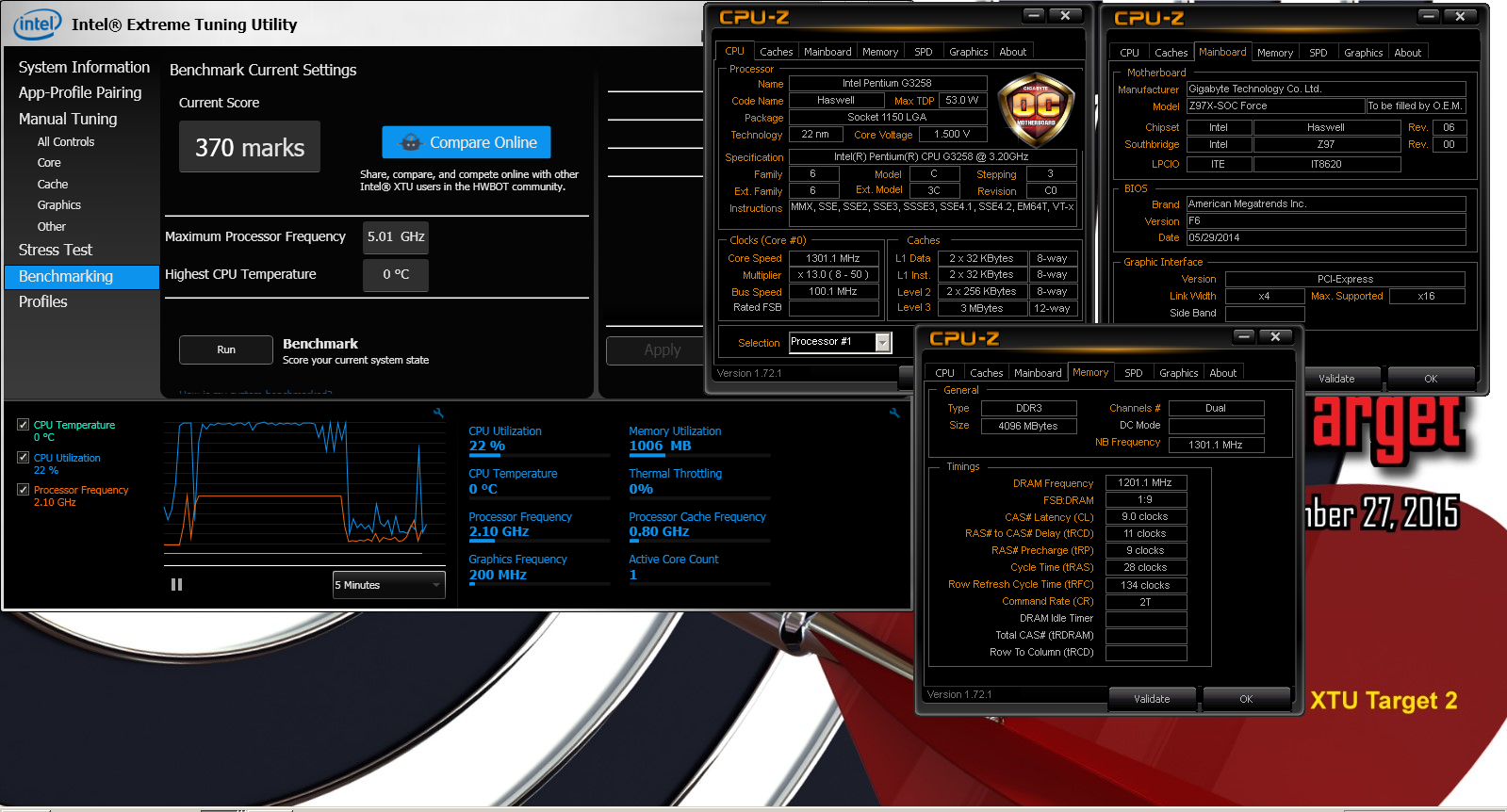Screen dimensions: 1507x812
Task: Toggle Processor Frequency monitor checkbox
Action: pos(23,489)
